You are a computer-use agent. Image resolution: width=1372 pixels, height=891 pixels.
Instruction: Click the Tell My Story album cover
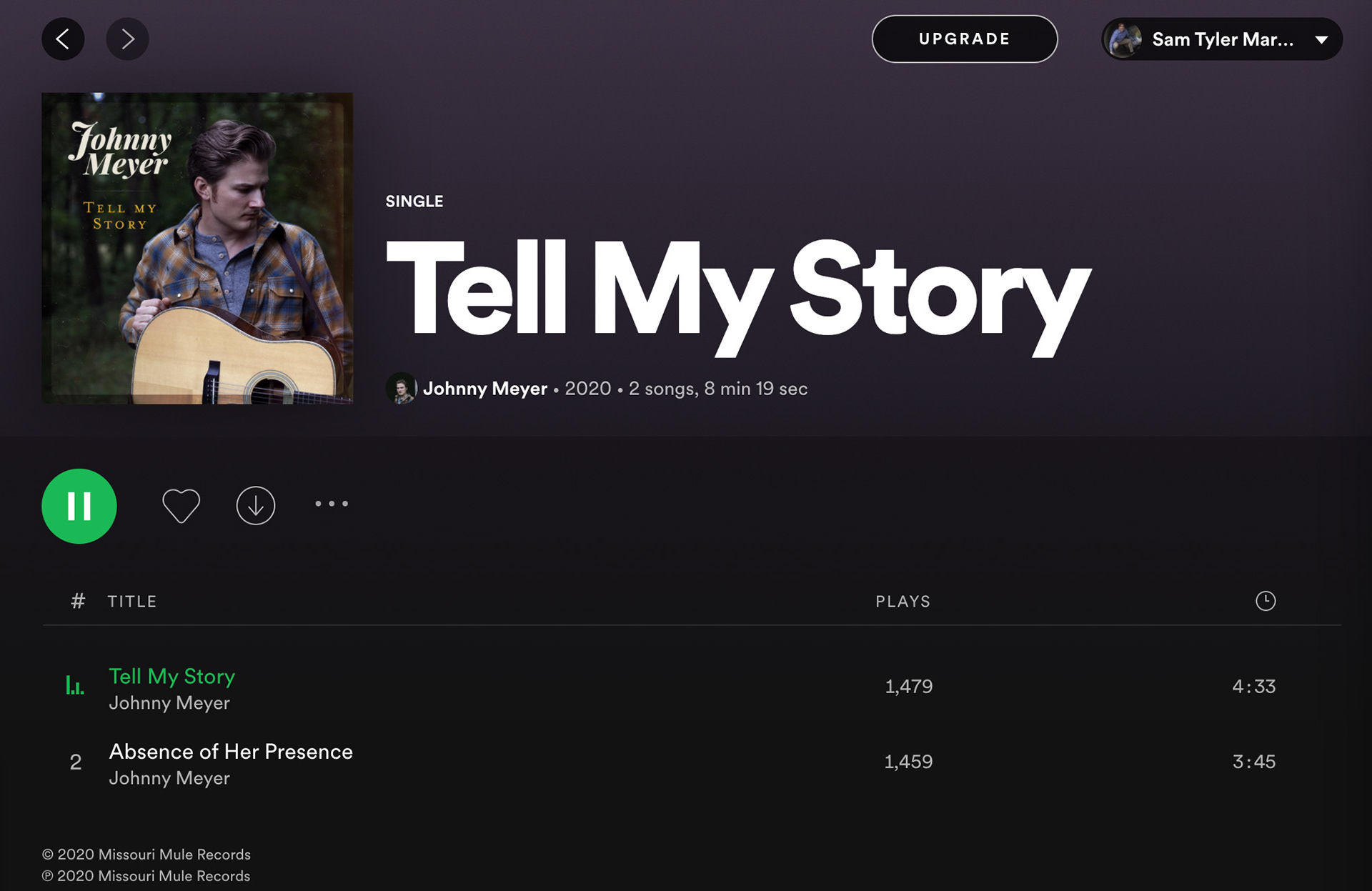[197, 248]
